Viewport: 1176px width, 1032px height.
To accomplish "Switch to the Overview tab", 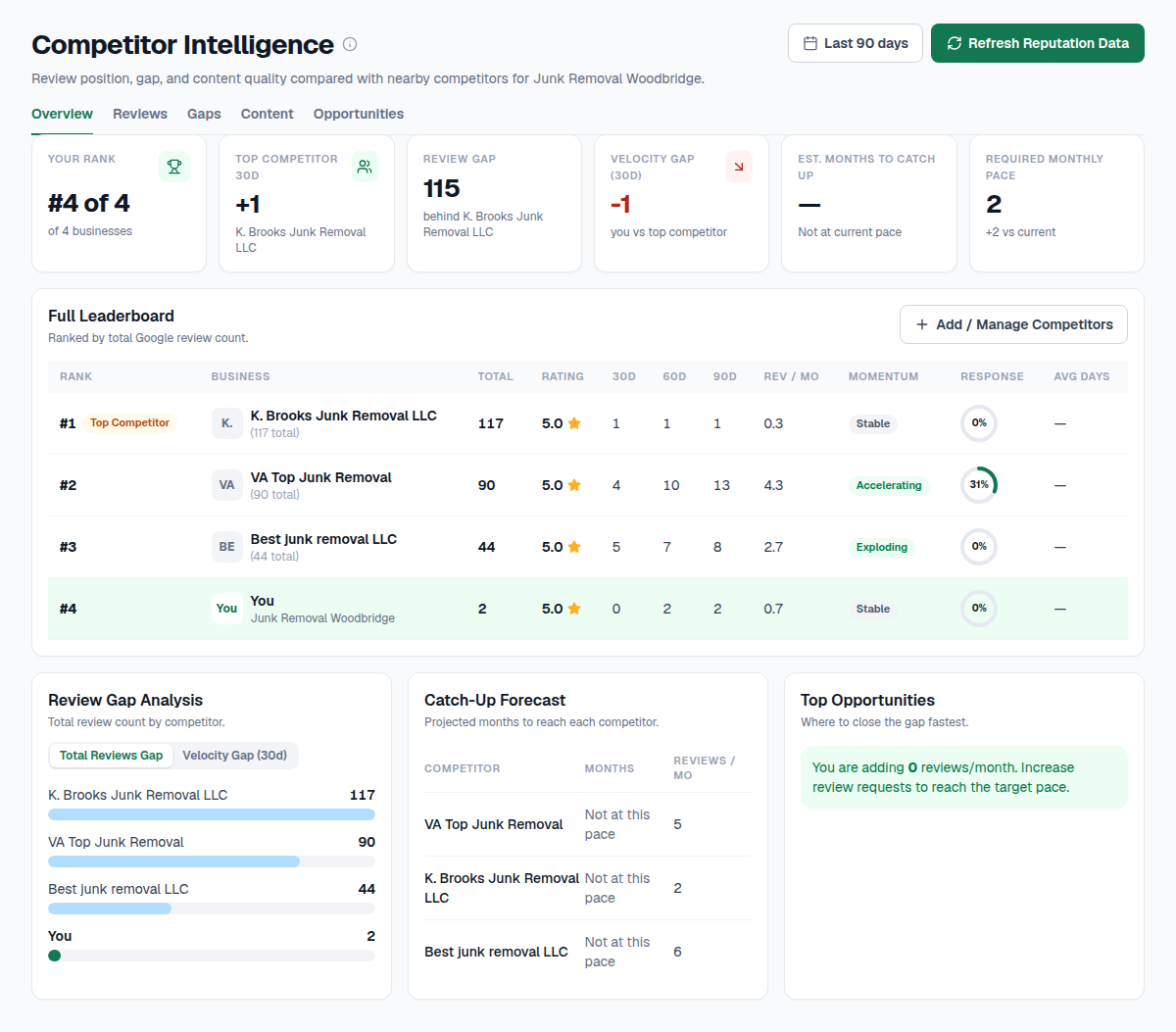I will point(62,114).
